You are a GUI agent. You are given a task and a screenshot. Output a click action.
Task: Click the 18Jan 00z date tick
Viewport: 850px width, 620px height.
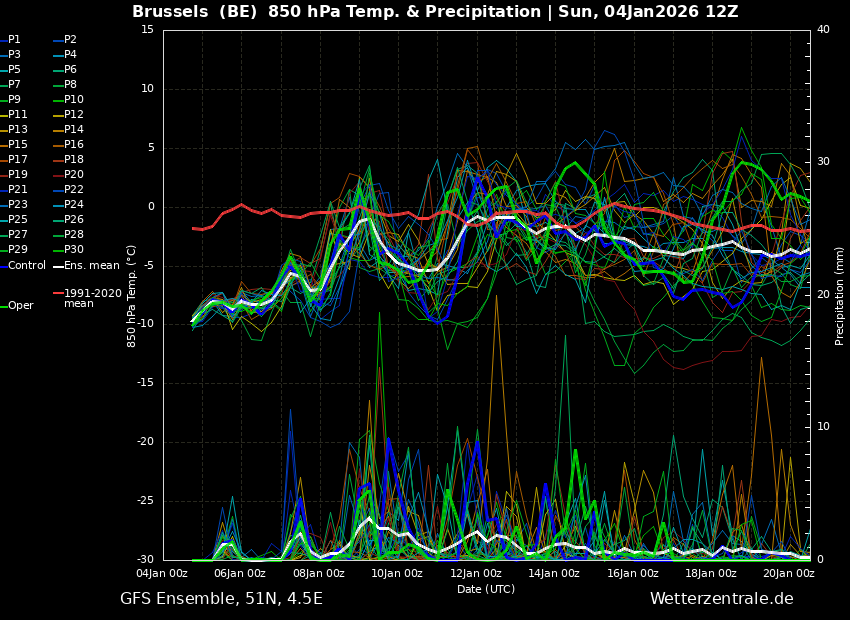(x=711, y=573)
